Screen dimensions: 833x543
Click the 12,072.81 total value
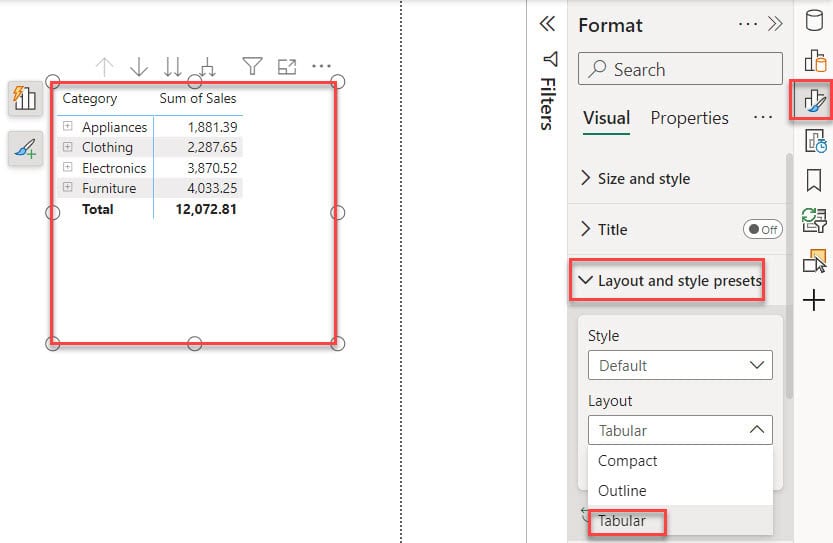pyautogui.click(x=206, y=209)
